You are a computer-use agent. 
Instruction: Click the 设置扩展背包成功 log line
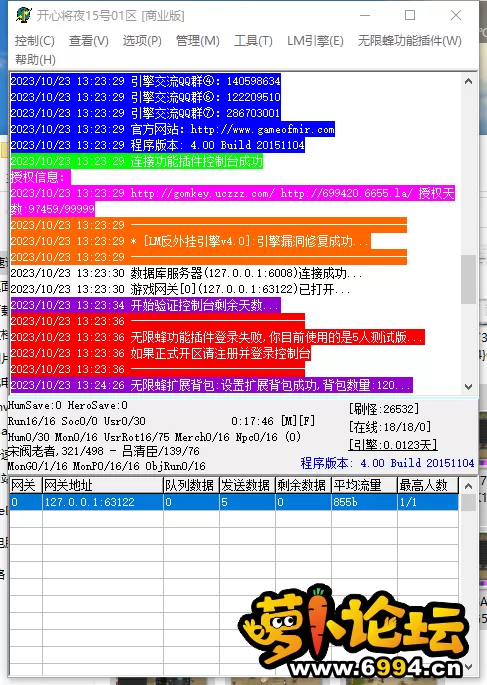tap(211, 385)
